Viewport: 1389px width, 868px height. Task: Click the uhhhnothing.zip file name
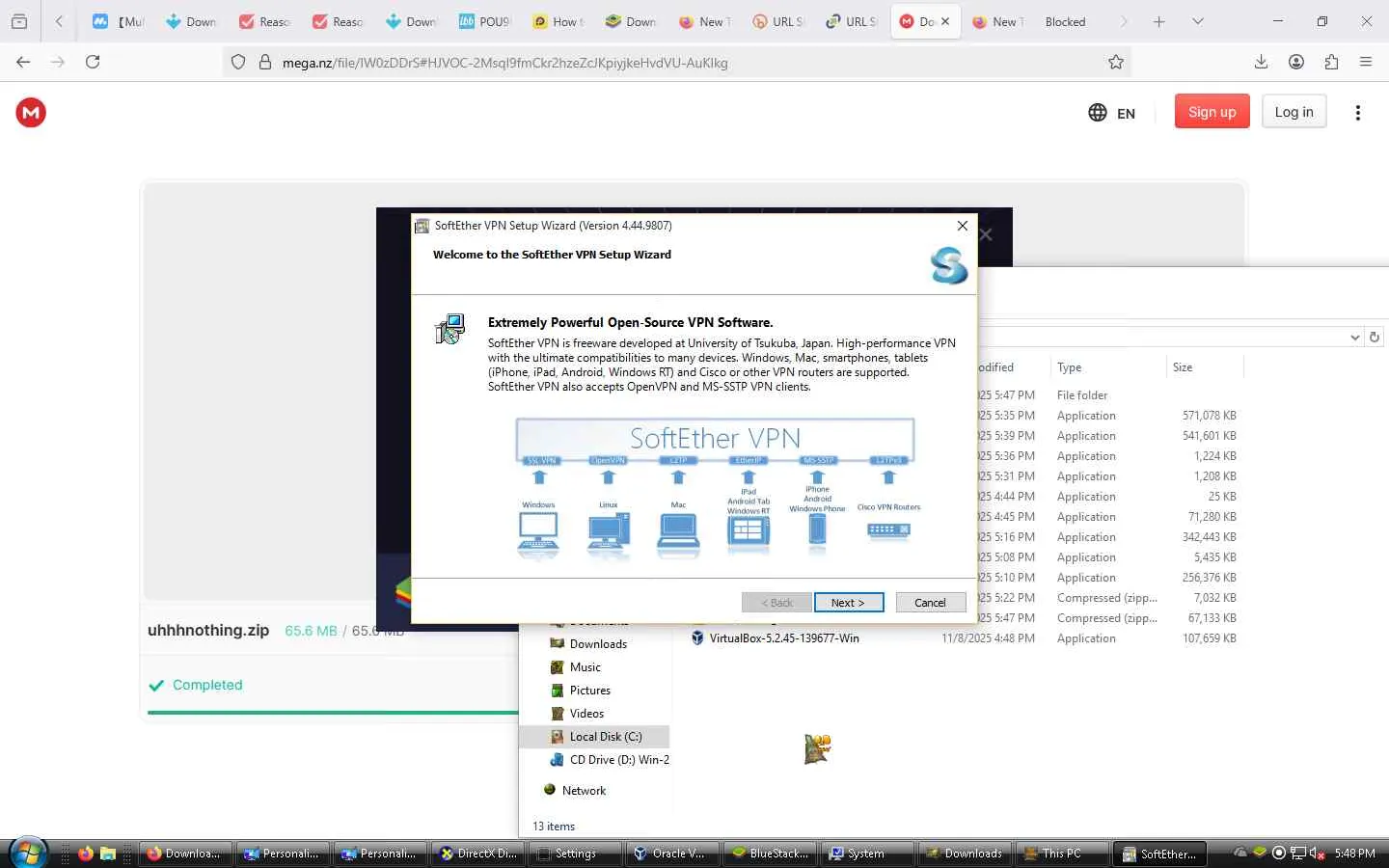pyautogui.click(x=208, y=631)
